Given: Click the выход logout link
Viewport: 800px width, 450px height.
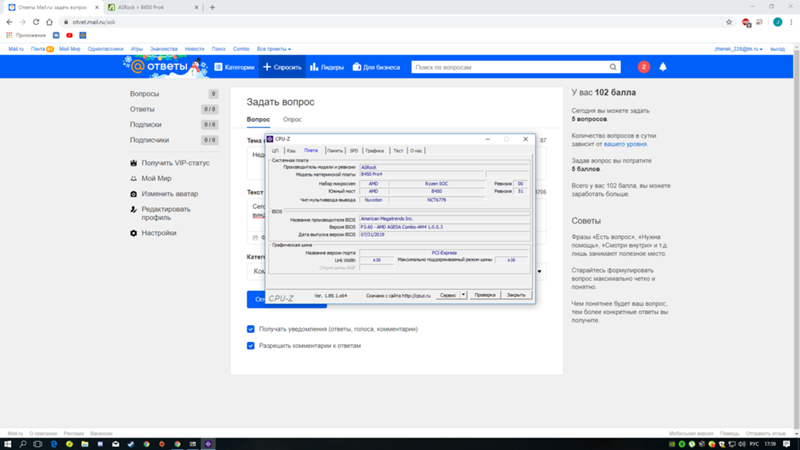Looking at the screenshot, I should pos(778,49).
